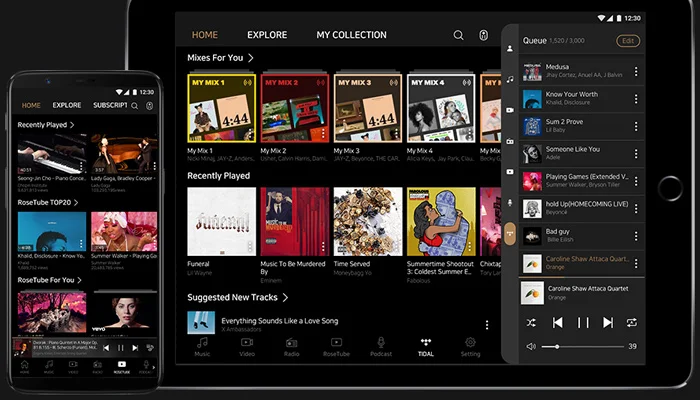Viewport: 700px width, 400px height.
Task: Toggle repeat mode in queue player
Action: click(x=632, y=322)
